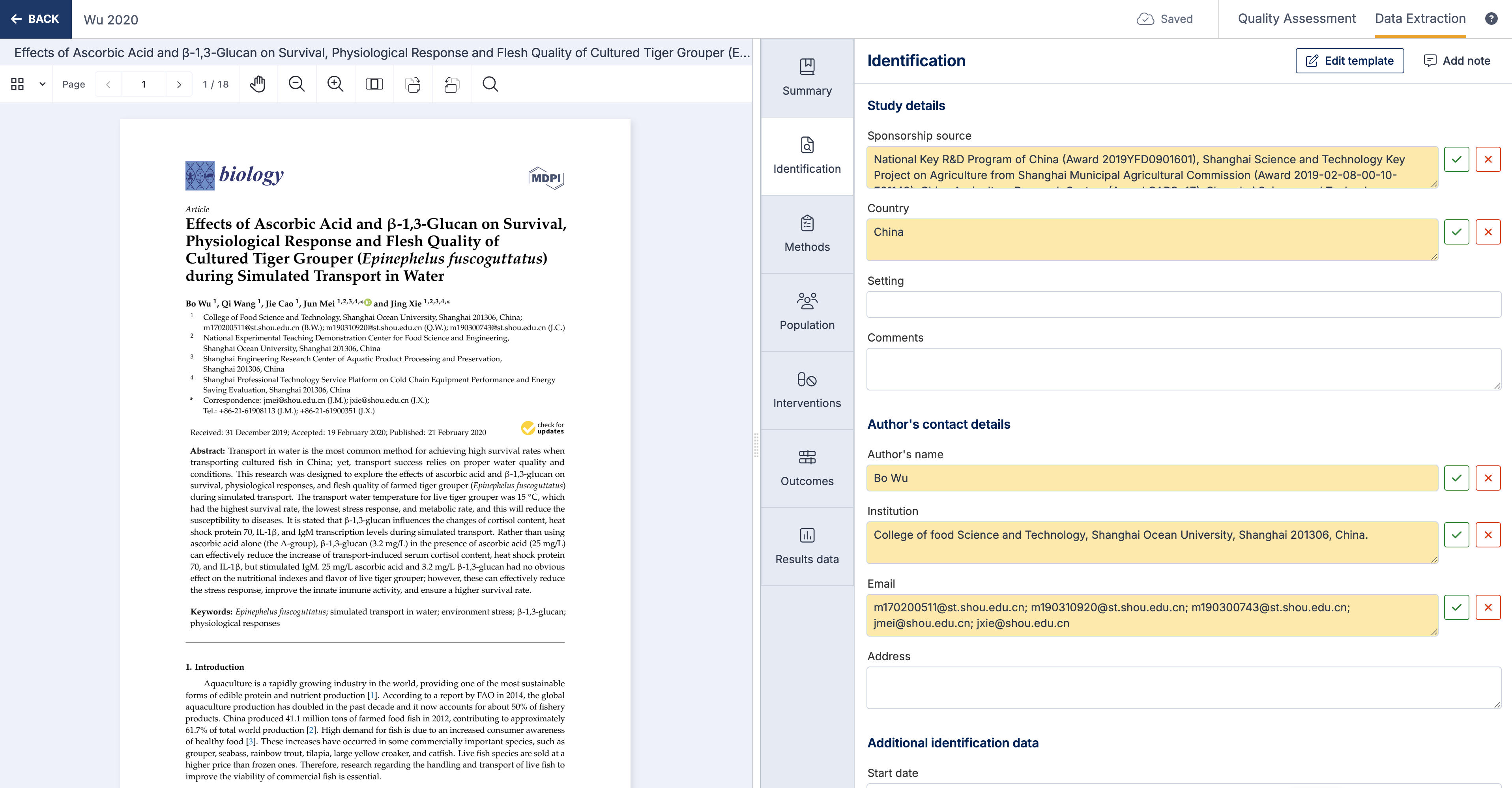The width and height of the screenshot is (1512, 788).
Task: Open the Interventions section
Action: click(x=807, y=390)
